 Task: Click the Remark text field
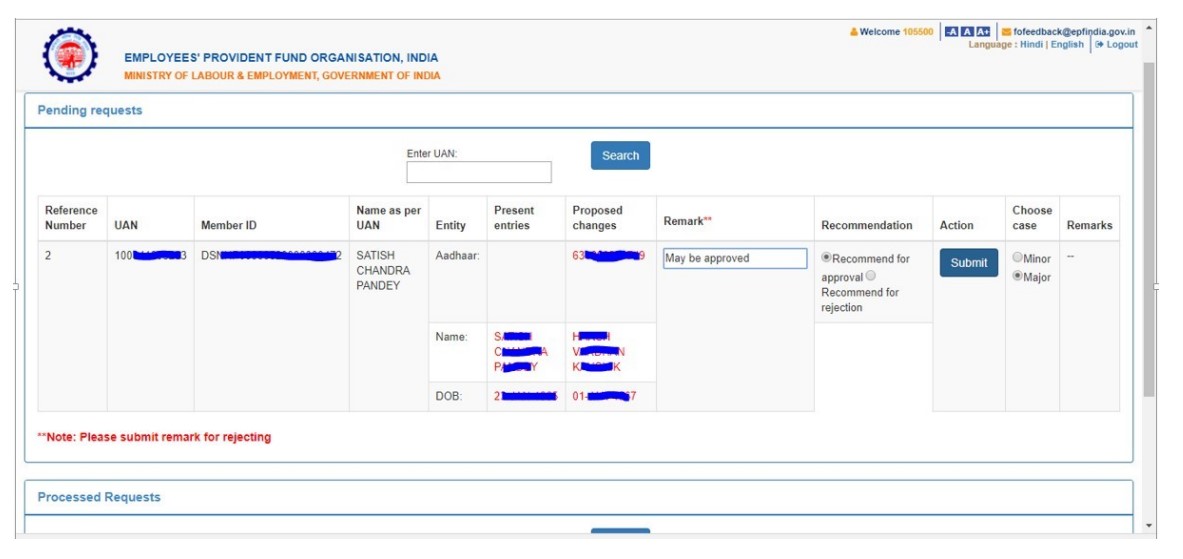[735, 259]
